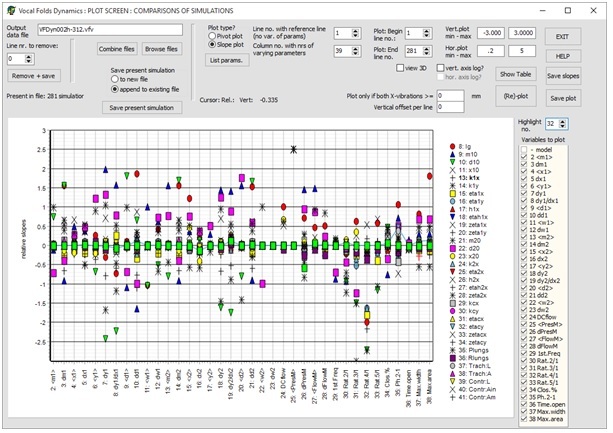Choose 'append to existing file' option
613x433 pixels.
coord(115,89)
